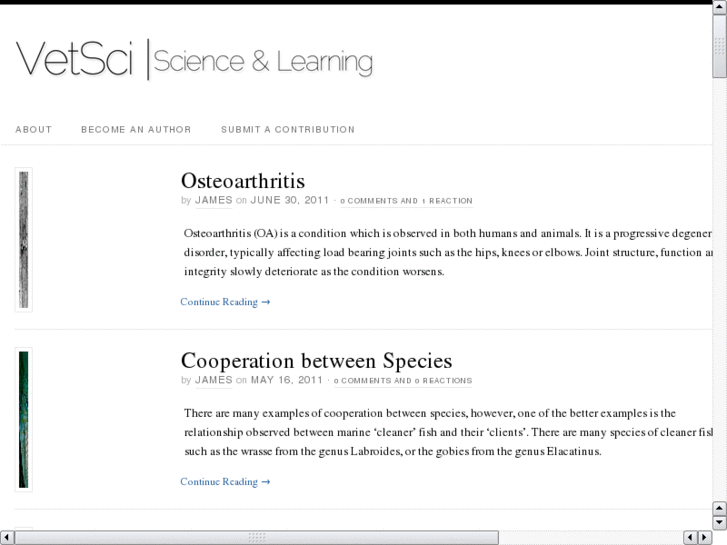Open the Osteoarthritis post thumbnail image
This screenshot has width=727, height=545.
23,239
